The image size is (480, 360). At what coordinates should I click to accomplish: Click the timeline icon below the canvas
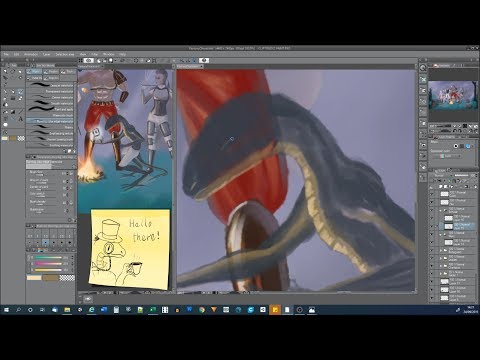(88, 299)
